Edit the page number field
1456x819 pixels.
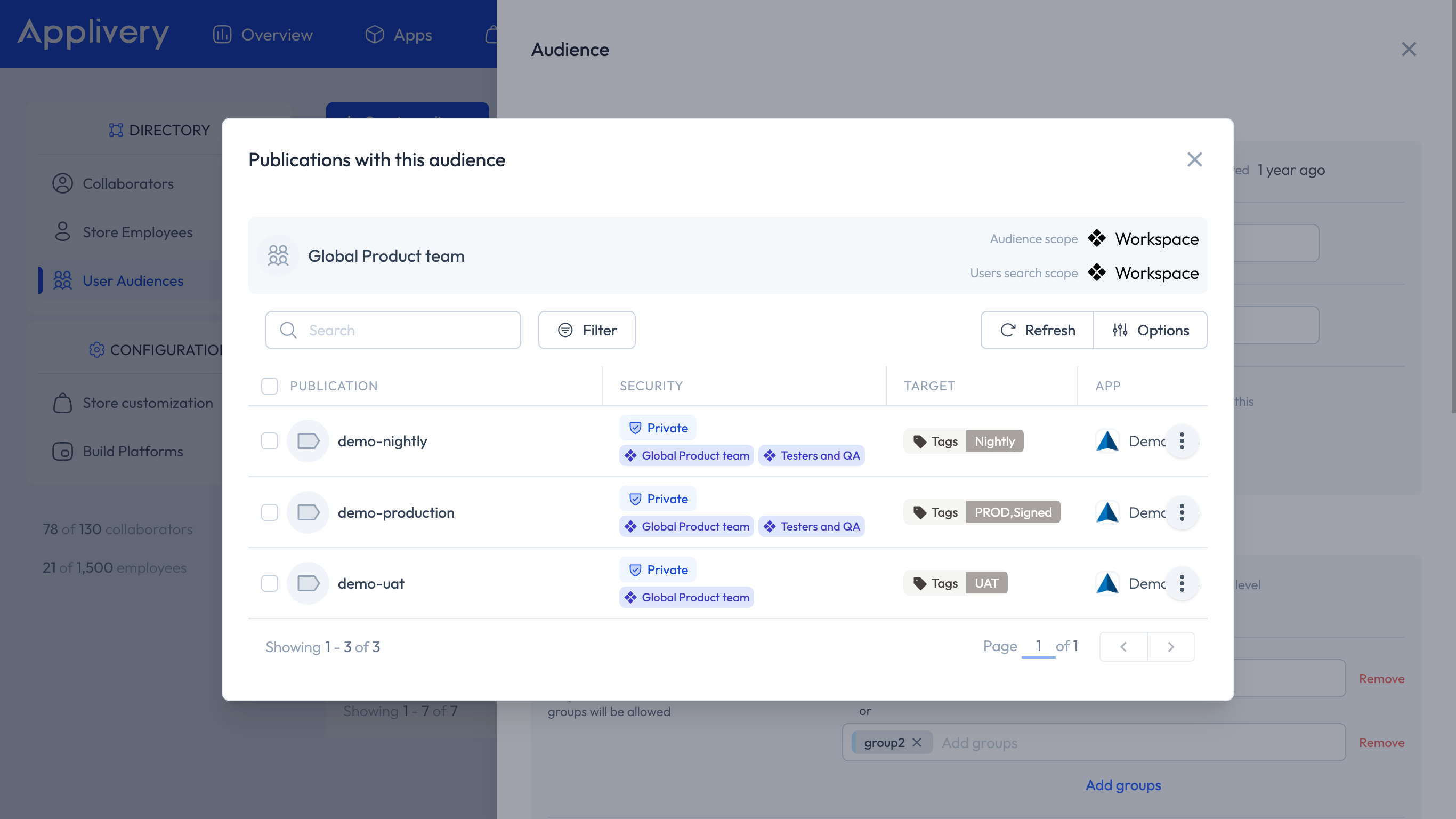click(1038, 646)
